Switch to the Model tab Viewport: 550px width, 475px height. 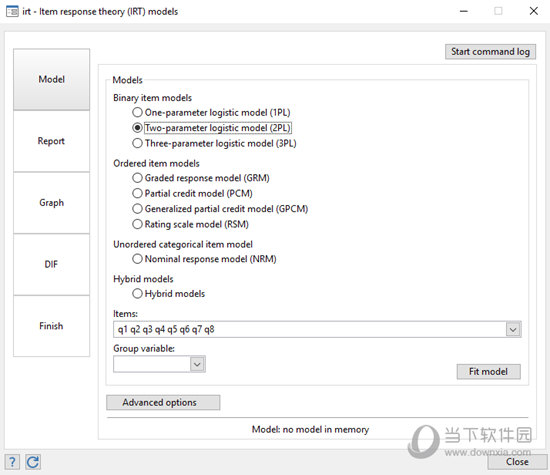[52, 79]
